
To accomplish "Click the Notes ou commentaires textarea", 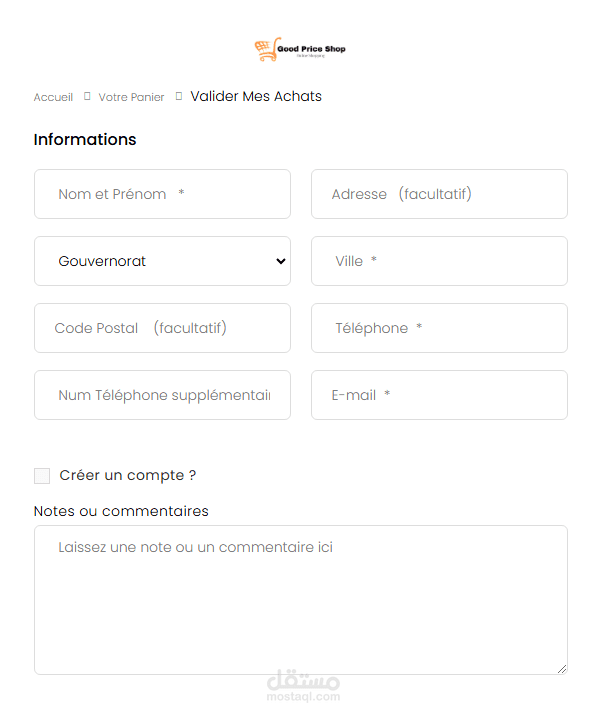I will (x=301, y=600).
